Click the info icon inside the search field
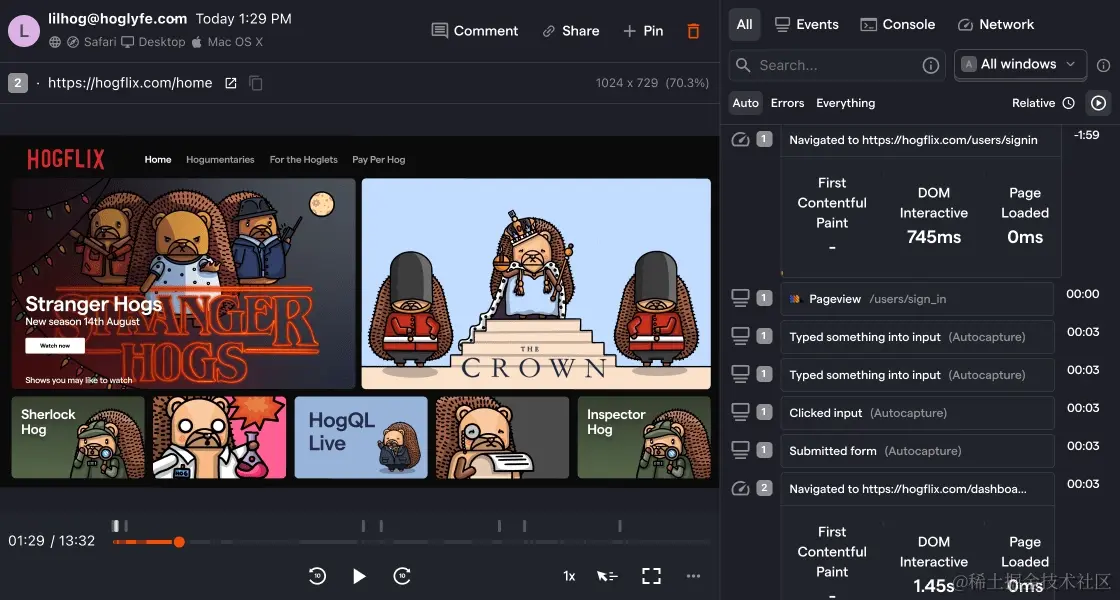Viewport: 1120px width, 600px height. [x=930, y=66]
